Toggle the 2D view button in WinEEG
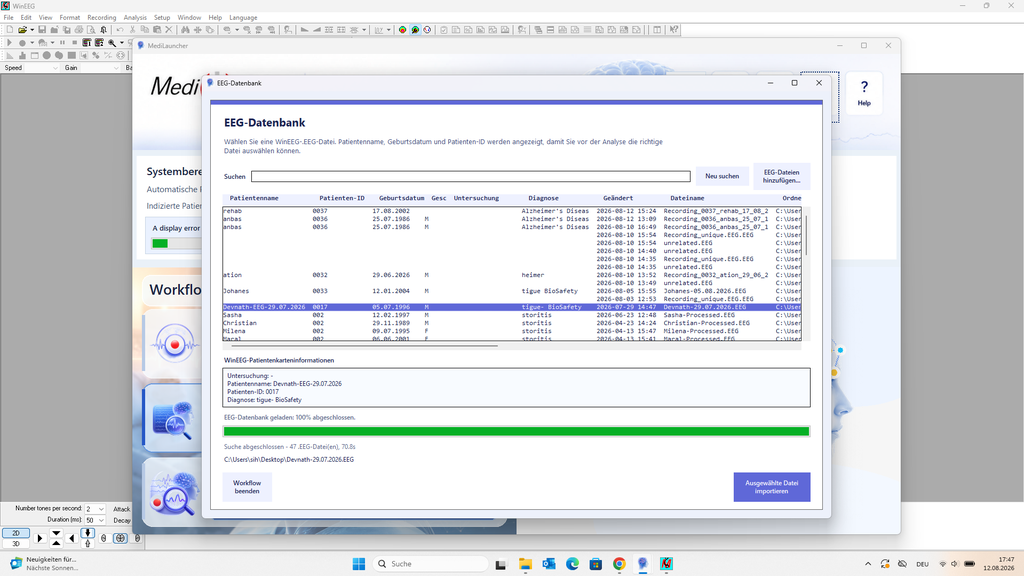1024x576 pixels. click(16, 533)
